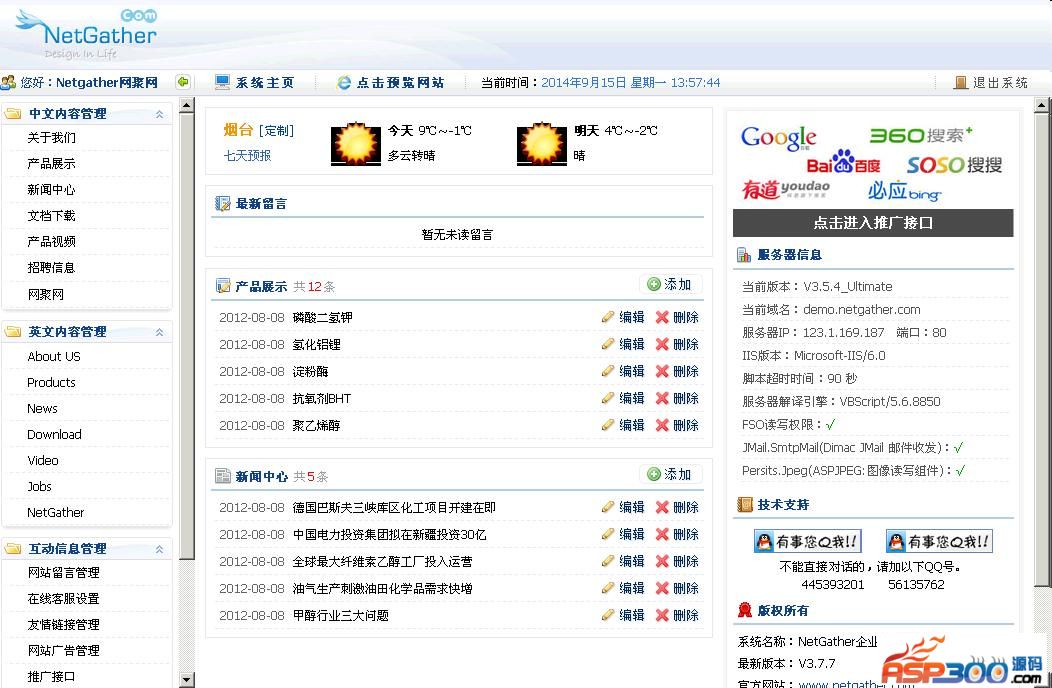Open 友情链接管理 sidebar item

(64, 625)
